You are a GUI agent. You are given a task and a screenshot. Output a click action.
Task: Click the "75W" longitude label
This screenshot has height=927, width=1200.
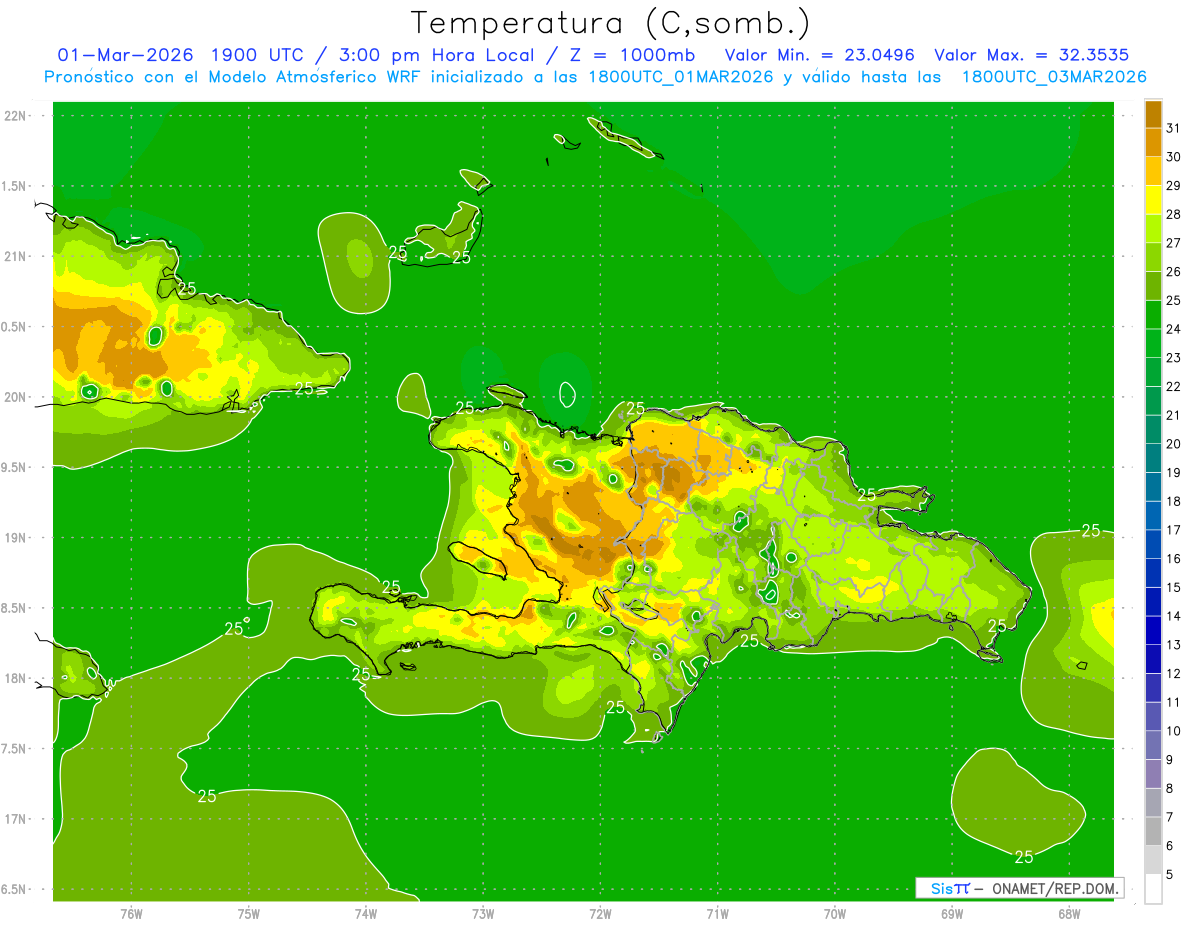pos(249,914)
